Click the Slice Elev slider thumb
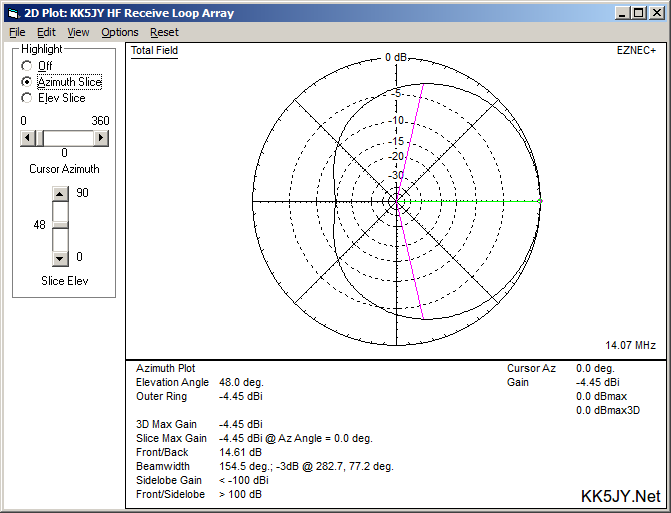The image size is (671, 513). [x=60, y=225]
